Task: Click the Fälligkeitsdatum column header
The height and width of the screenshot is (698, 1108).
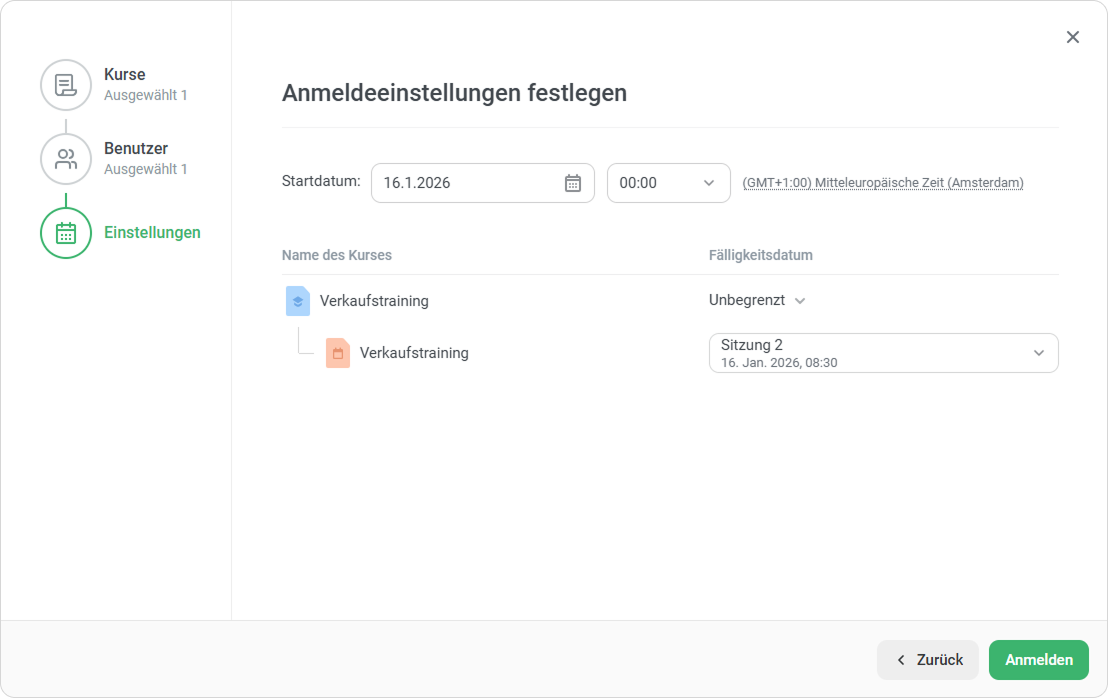Action: (x=760, y=255)
